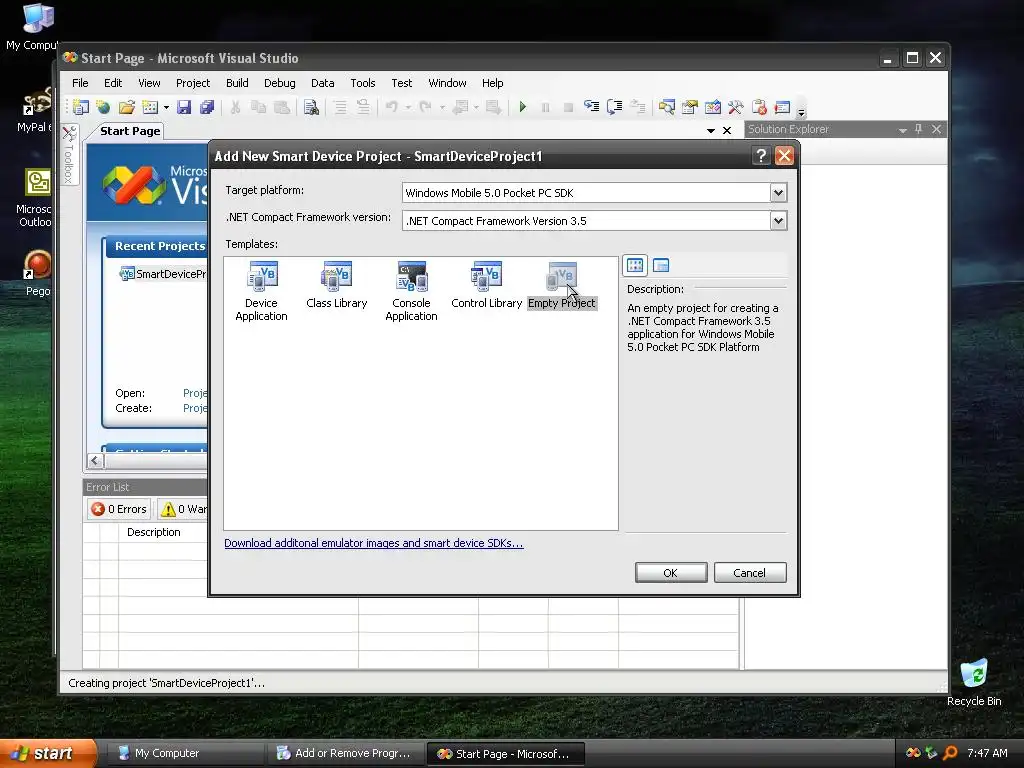1024x768 pixels.
Task: Click the dialog Help question mark button
Action: (760, 155)
